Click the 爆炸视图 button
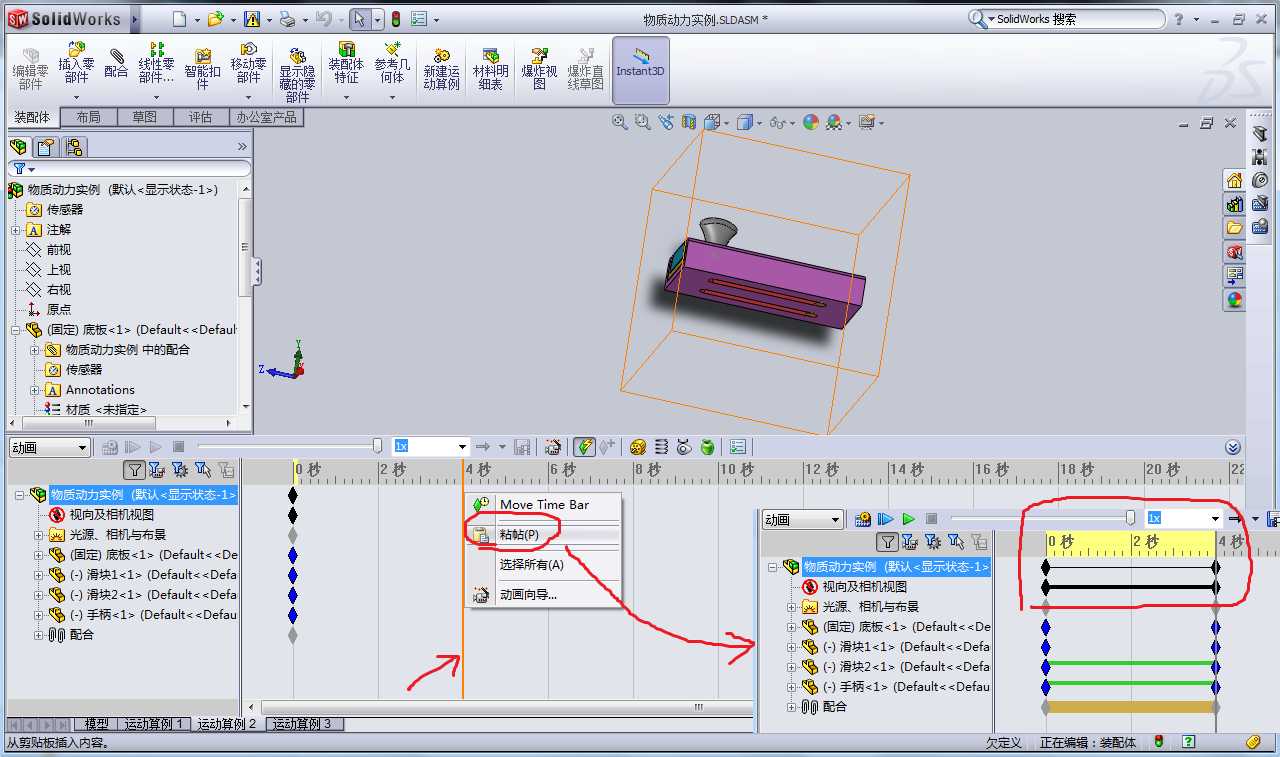 point(539,68)
